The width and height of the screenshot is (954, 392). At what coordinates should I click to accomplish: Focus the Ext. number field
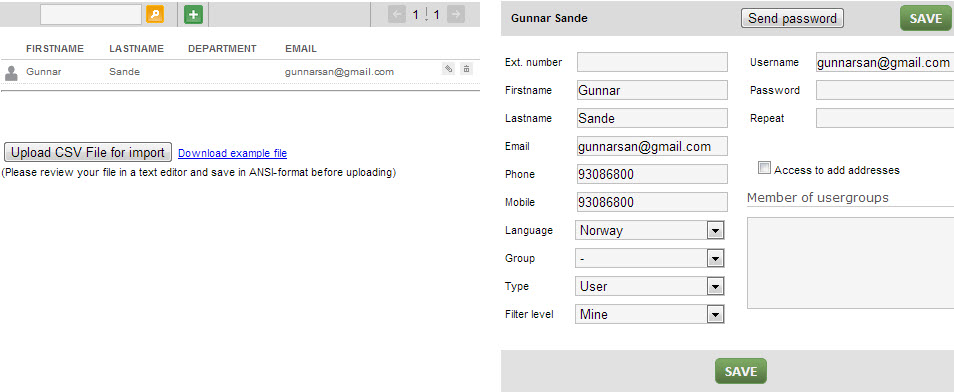[652, 62]
